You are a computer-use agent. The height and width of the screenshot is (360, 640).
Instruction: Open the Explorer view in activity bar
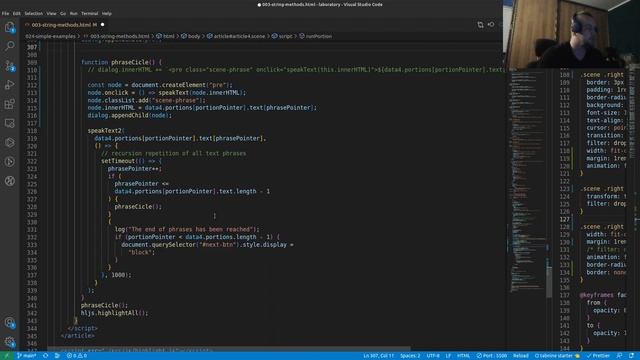coord(9,27)
